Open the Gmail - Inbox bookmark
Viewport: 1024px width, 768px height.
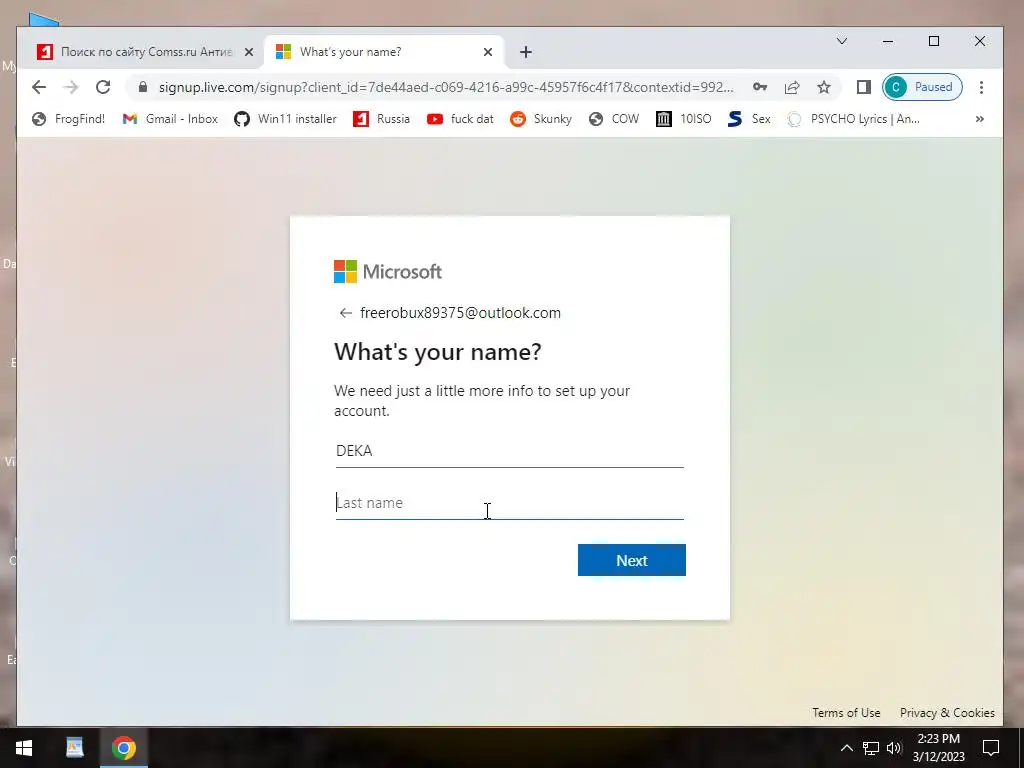pos(170,119)
